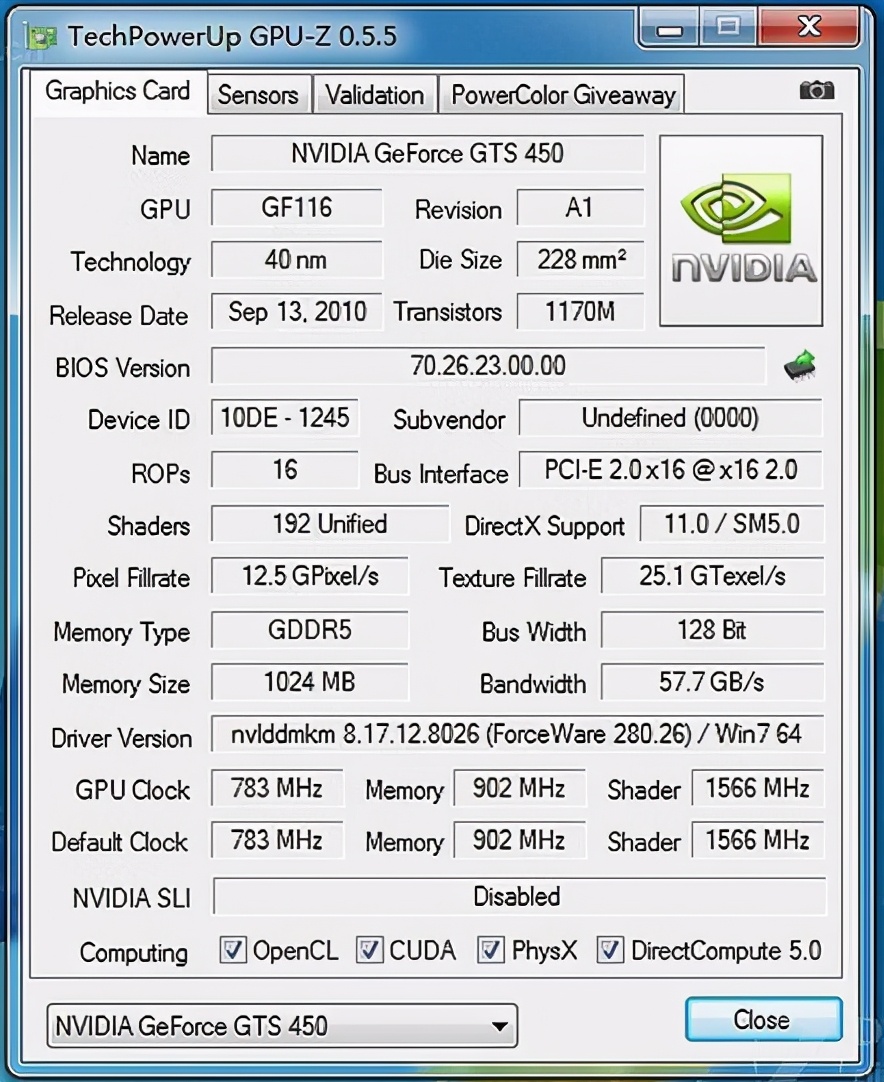
Task: Open the GPU selection dropdown
Action: [x=282, y=1025]
